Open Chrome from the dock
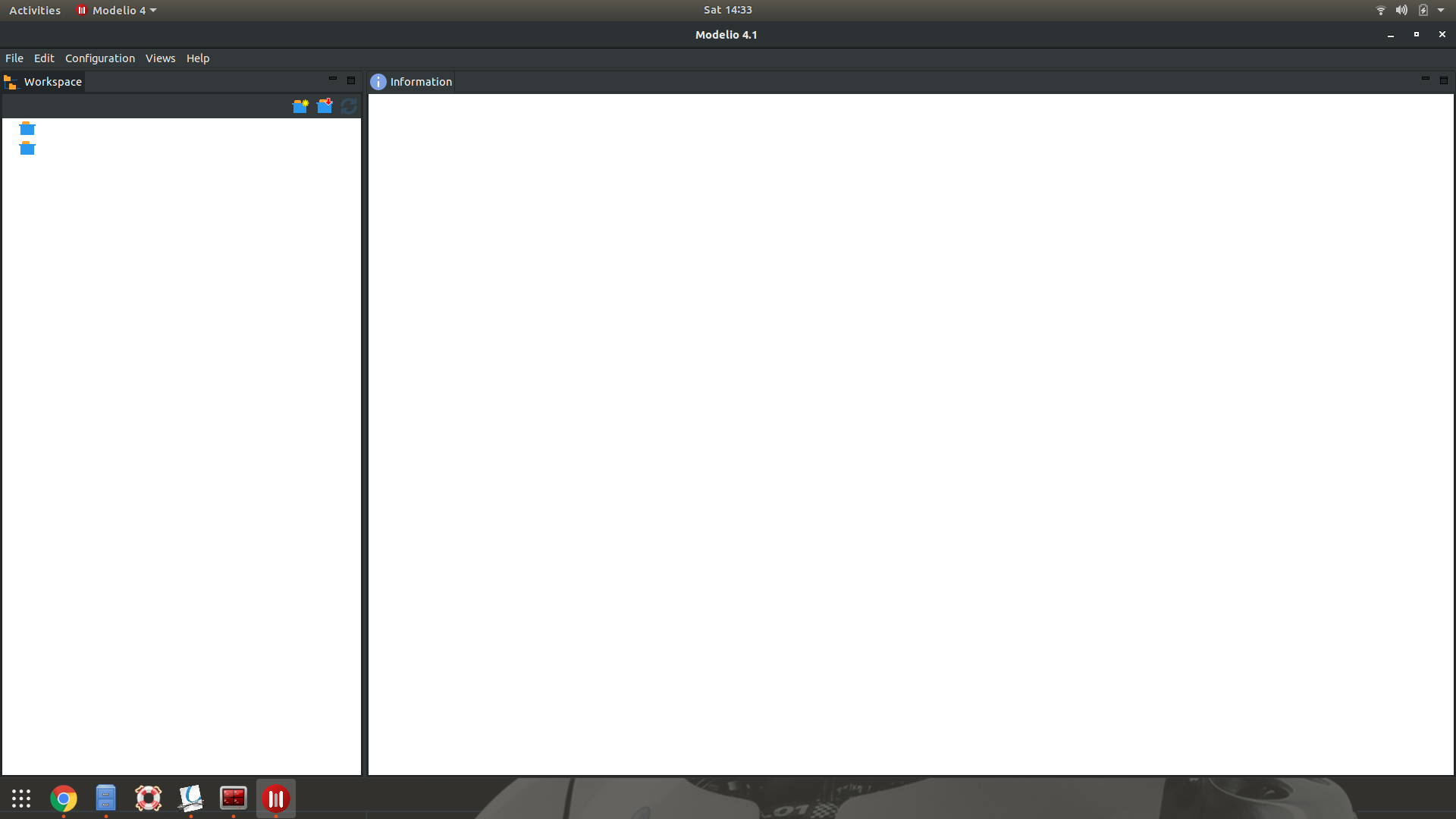Screen dimensions: 1456x819 tap(64, 799)
